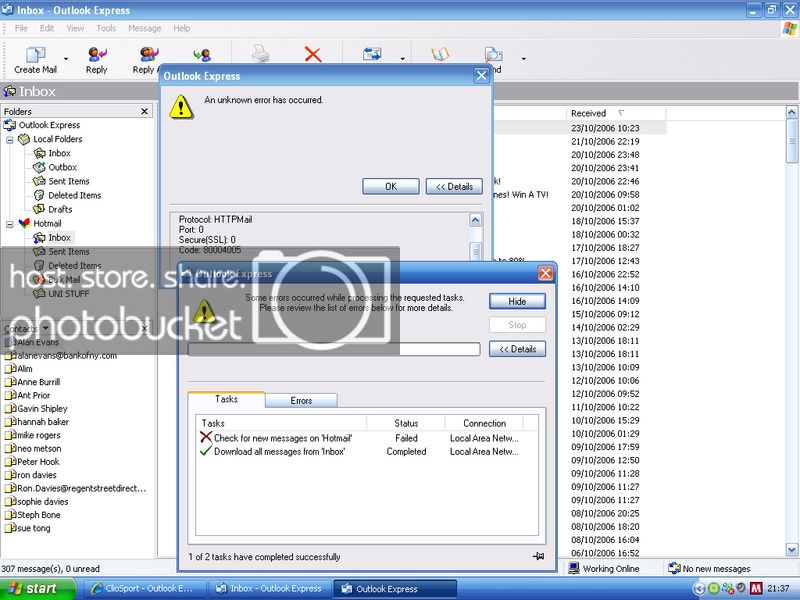Open the Edit menu
This screenshot has height=600, width=800.
pyautogui.click(x=47, y=28)
